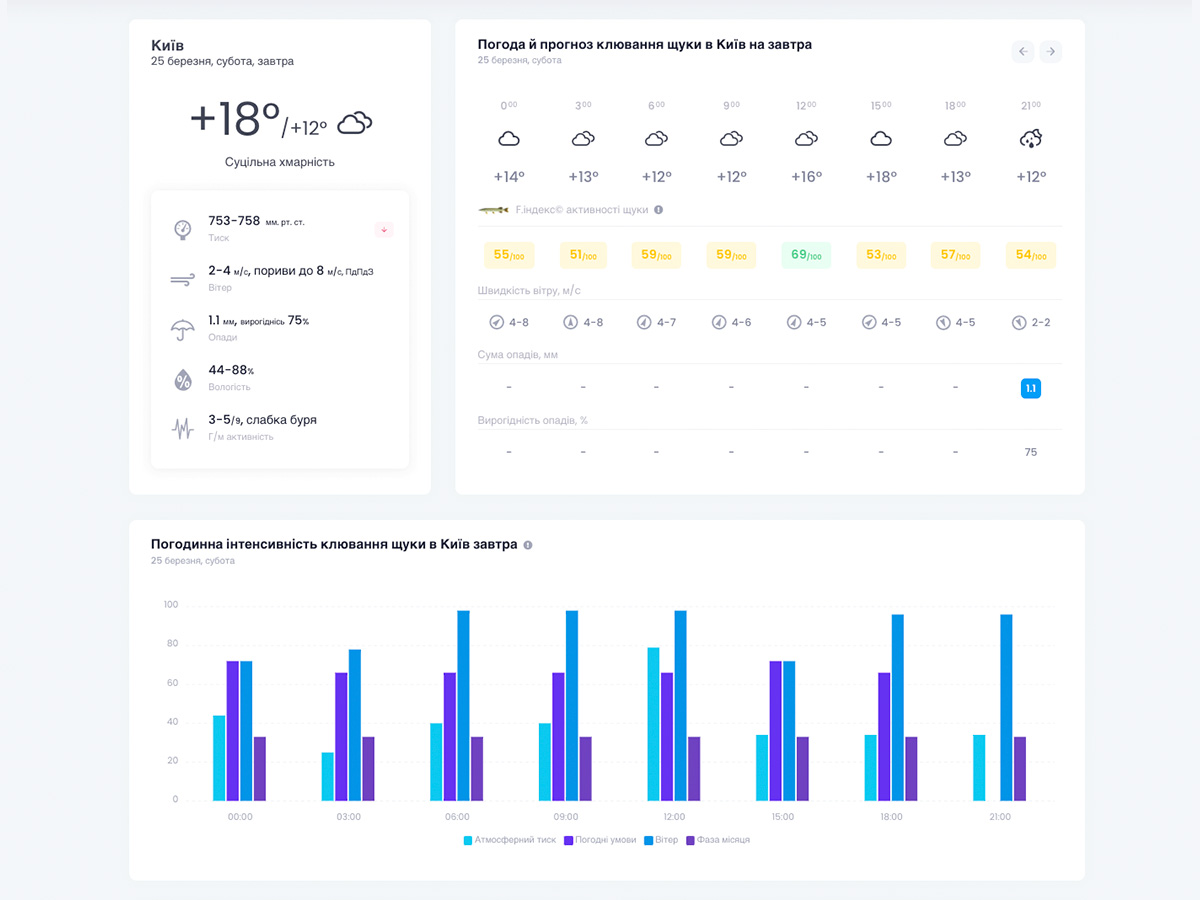
Task: Expand the pressure trend down-arrow badge
Action: [x=384, y=229]
